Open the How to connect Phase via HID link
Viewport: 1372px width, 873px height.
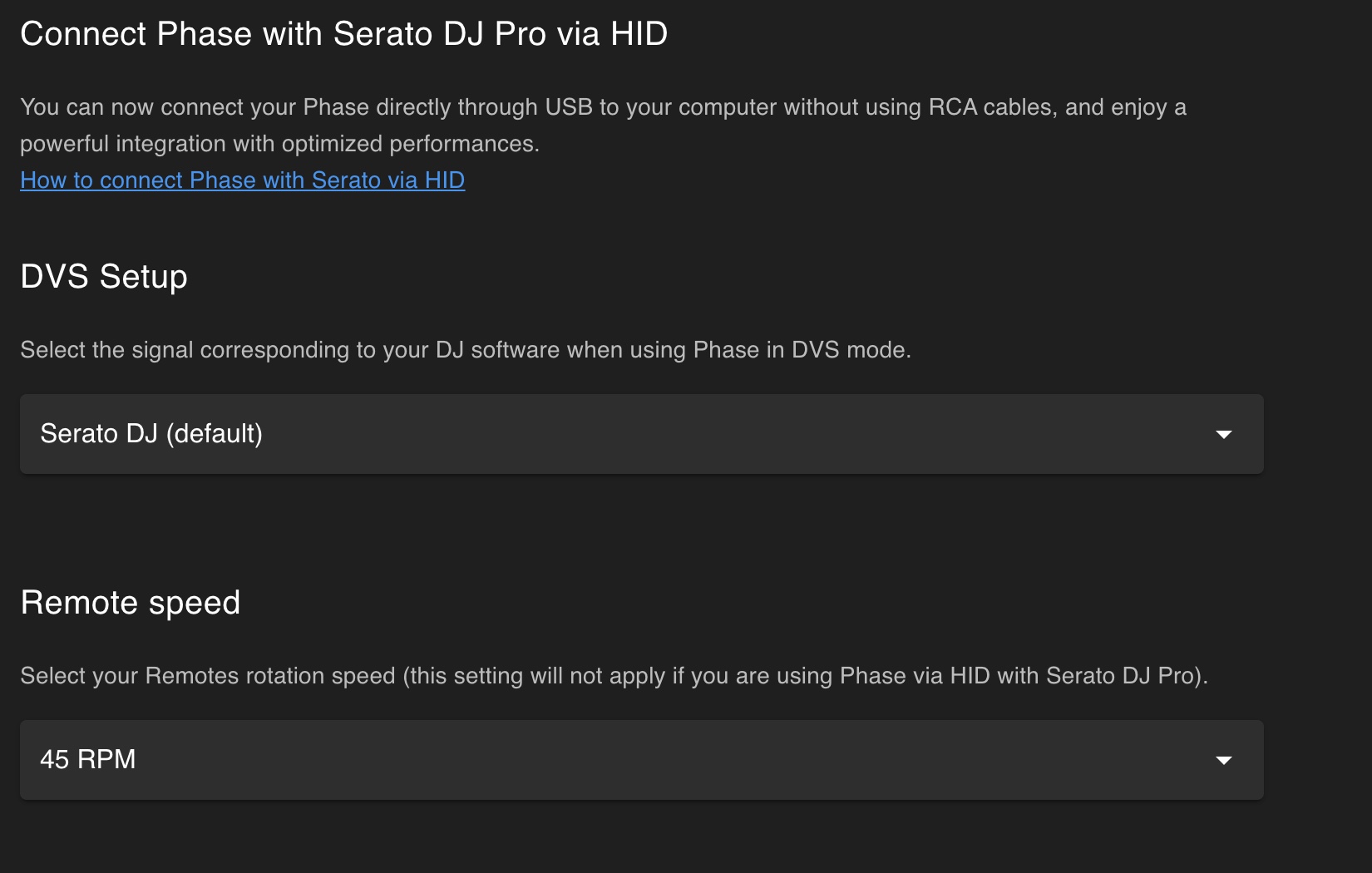pos(242,180)
